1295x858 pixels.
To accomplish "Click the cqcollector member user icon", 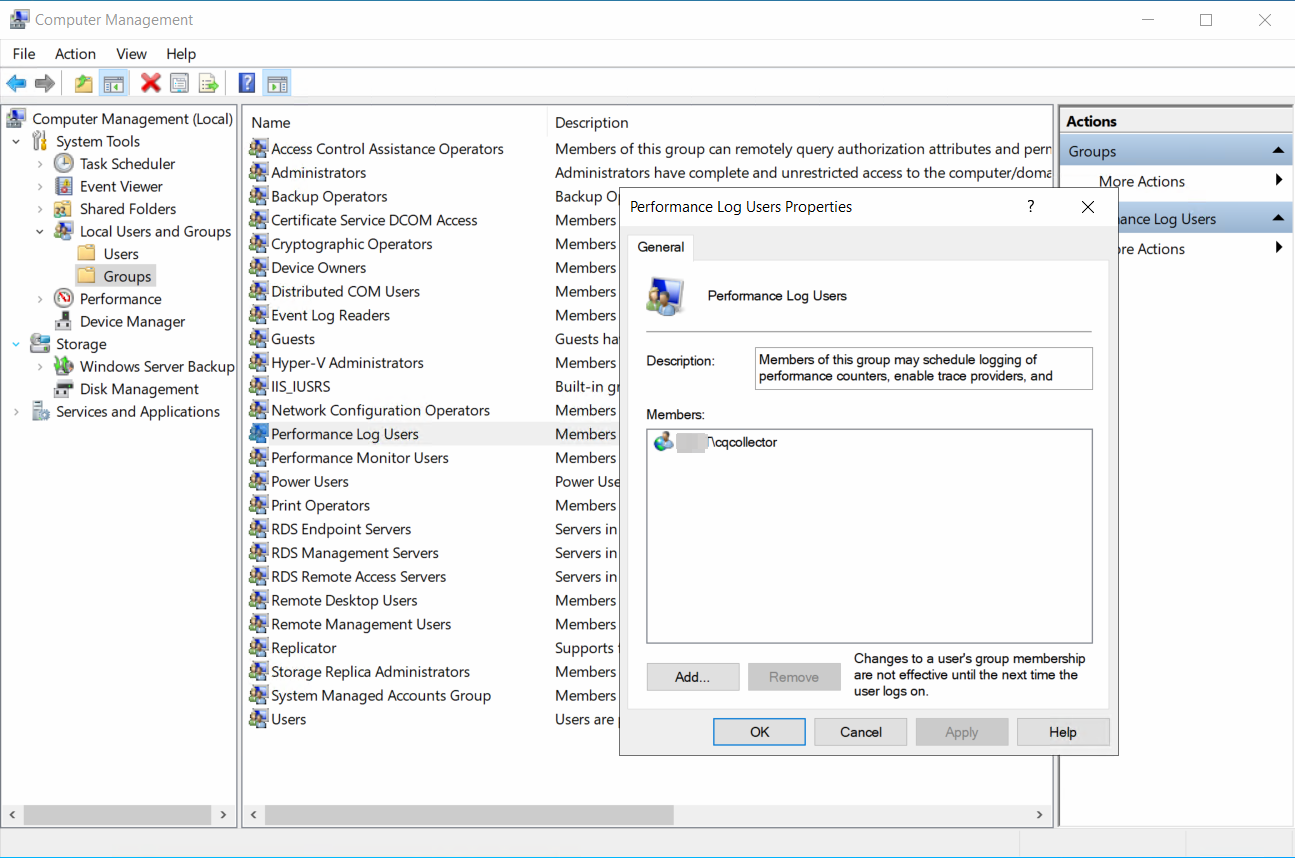I will coord(663,442).
